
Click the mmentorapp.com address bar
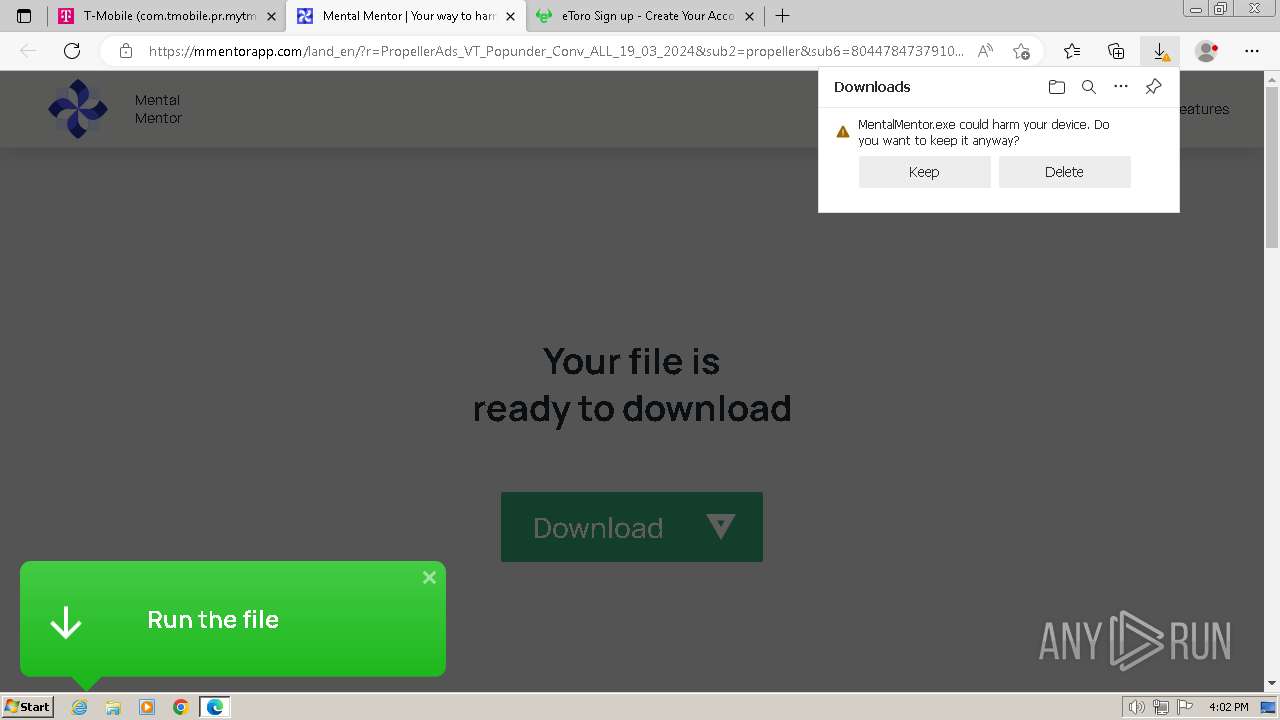pos(555,51)
